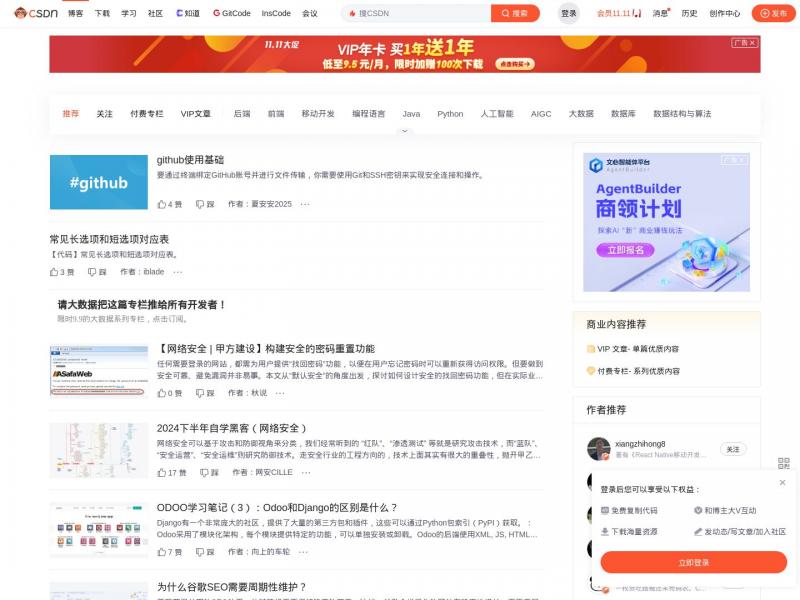Switch to the 关注 tab
Viewport: 800px width, 600px height.
click(x=105, y=114)
